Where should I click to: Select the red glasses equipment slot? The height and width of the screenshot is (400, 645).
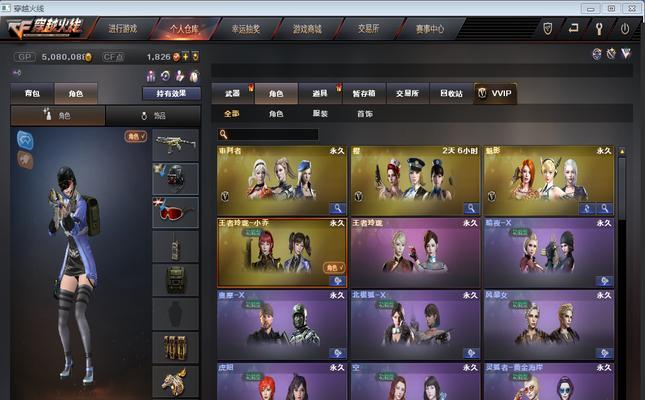click(176, 212)
